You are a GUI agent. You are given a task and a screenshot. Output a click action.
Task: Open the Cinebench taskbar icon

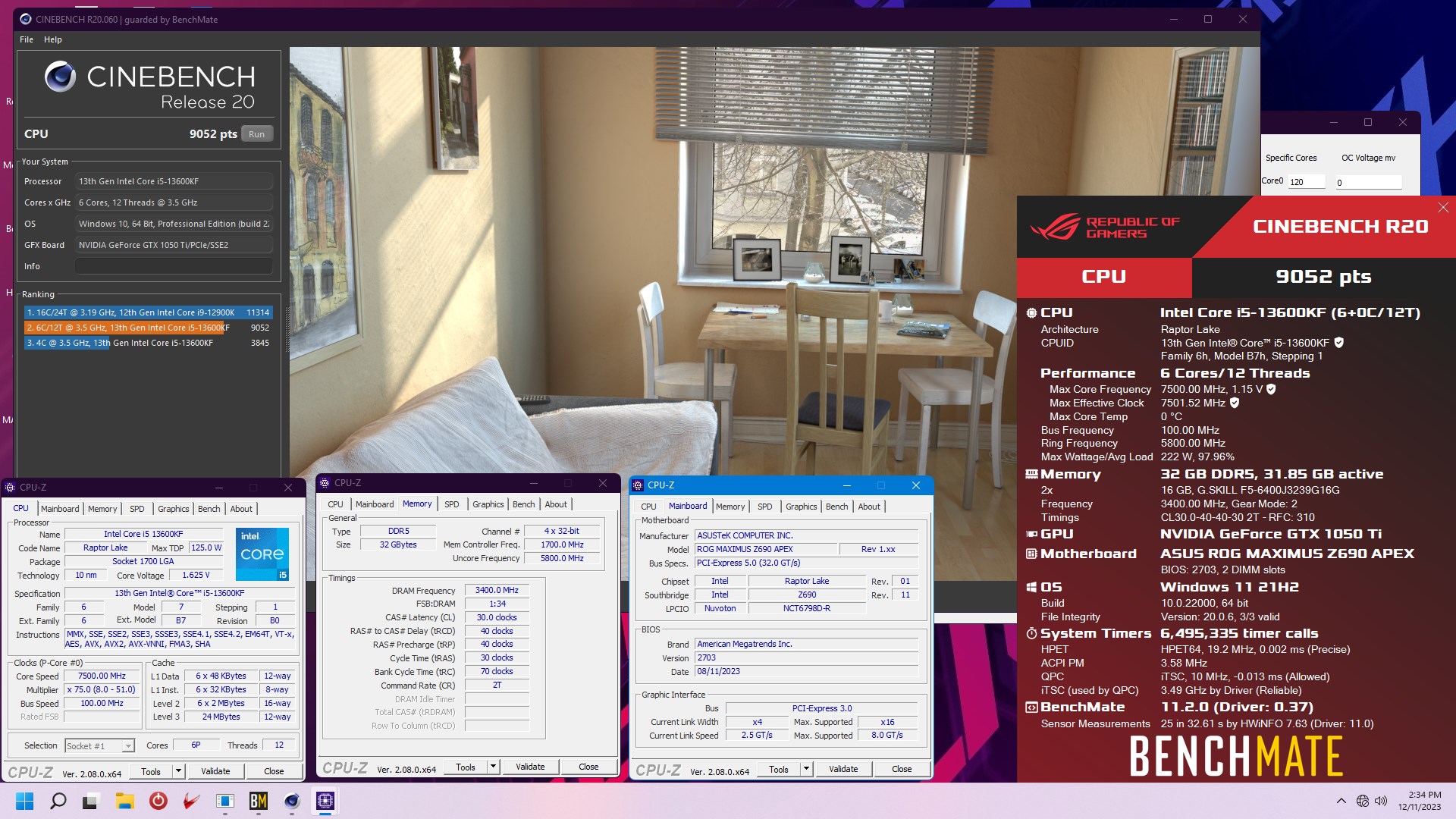coord(292,801)
